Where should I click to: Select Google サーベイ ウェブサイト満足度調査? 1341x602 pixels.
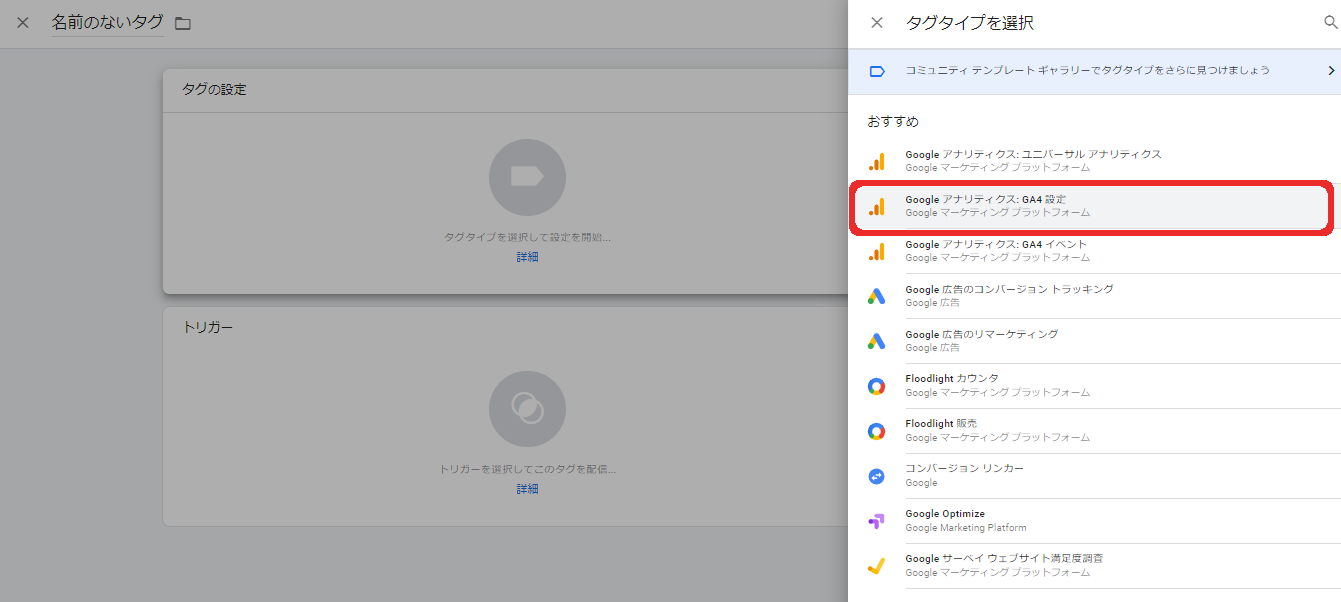tap(1094, 566)
